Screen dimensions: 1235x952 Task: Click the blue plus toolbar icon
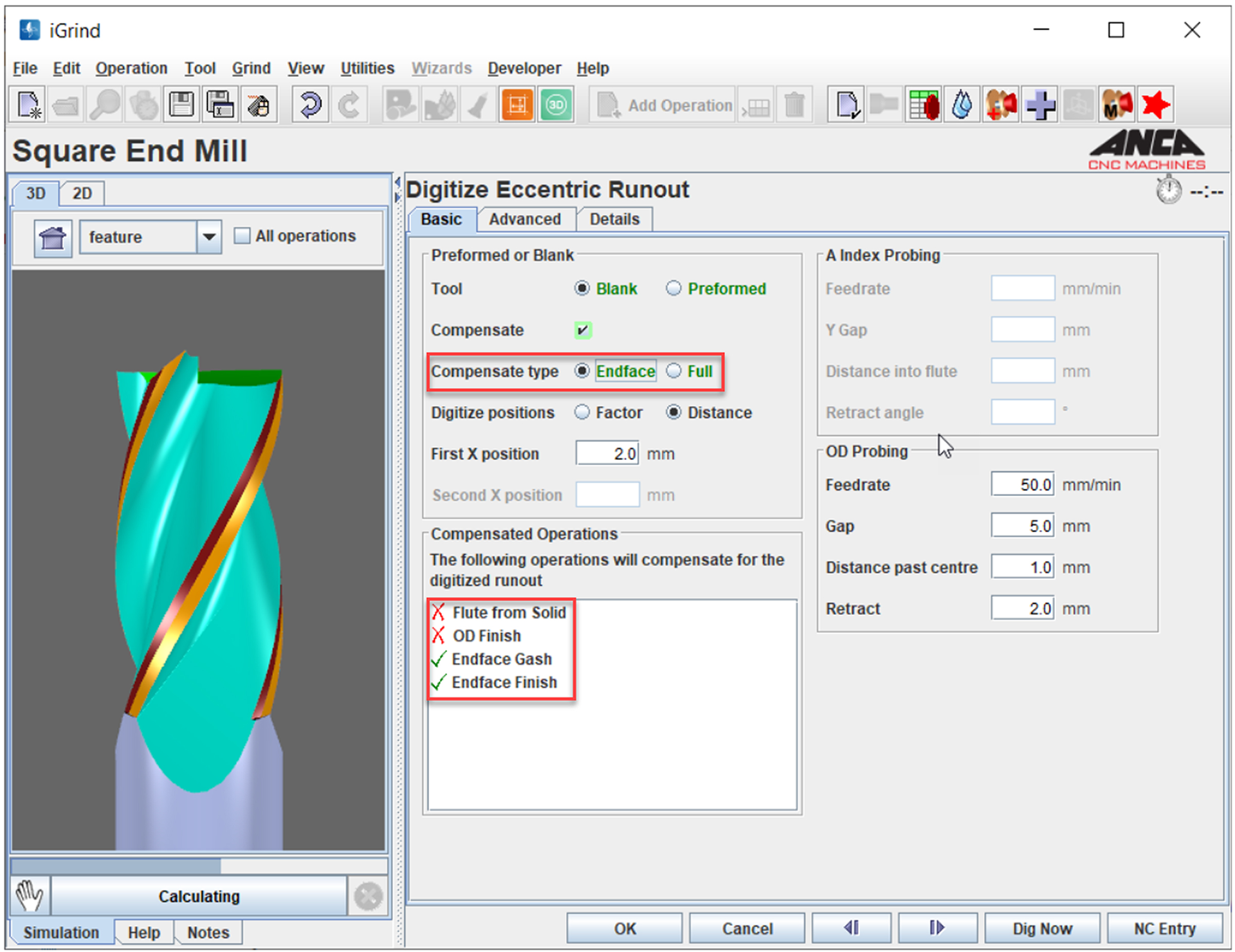[1039, 104]
